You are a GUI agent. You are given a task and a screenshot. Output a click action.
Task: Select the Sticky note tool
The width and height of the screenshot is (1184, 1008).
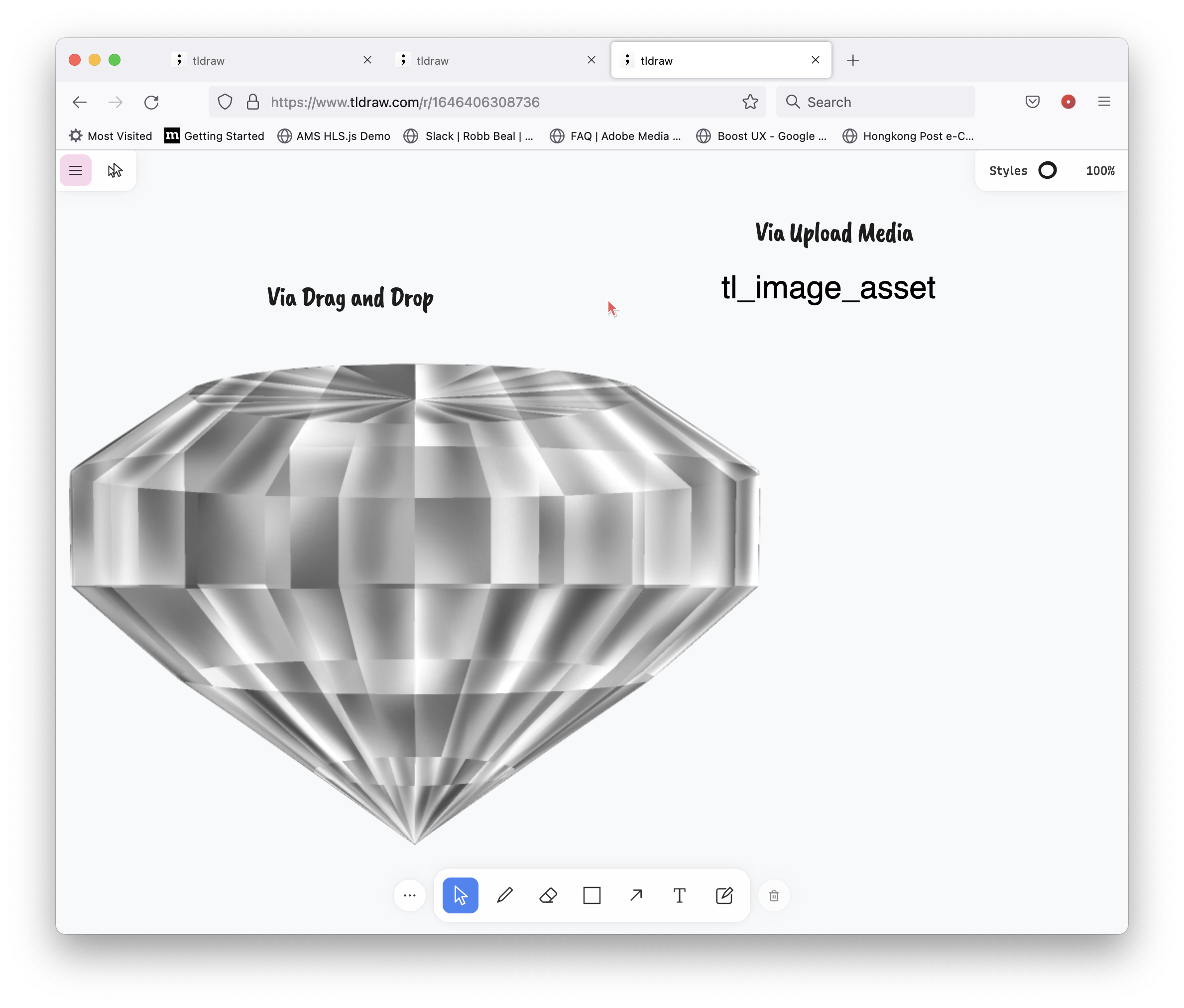pyautogui.click(x=723, y=895)
